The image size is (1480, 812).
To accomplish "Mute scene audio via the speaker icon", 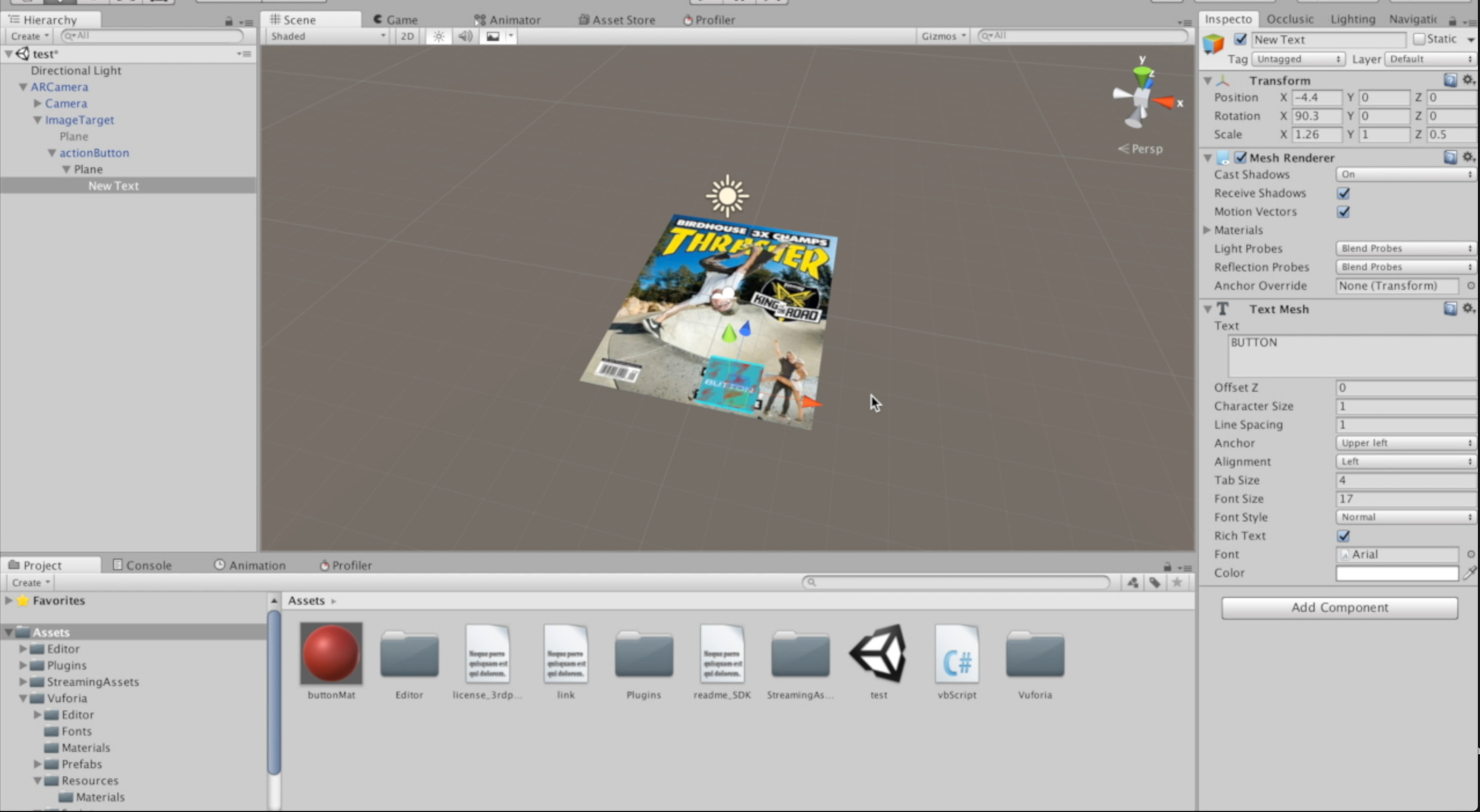I will [x=465, y=36].
